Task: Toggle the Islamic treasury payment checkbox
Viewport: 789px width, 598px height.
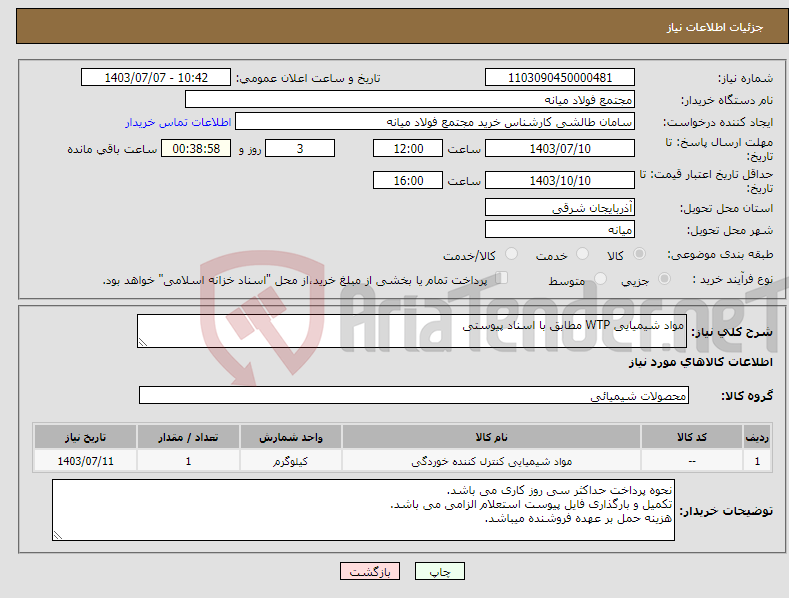Action: click(x=502, y=277)
